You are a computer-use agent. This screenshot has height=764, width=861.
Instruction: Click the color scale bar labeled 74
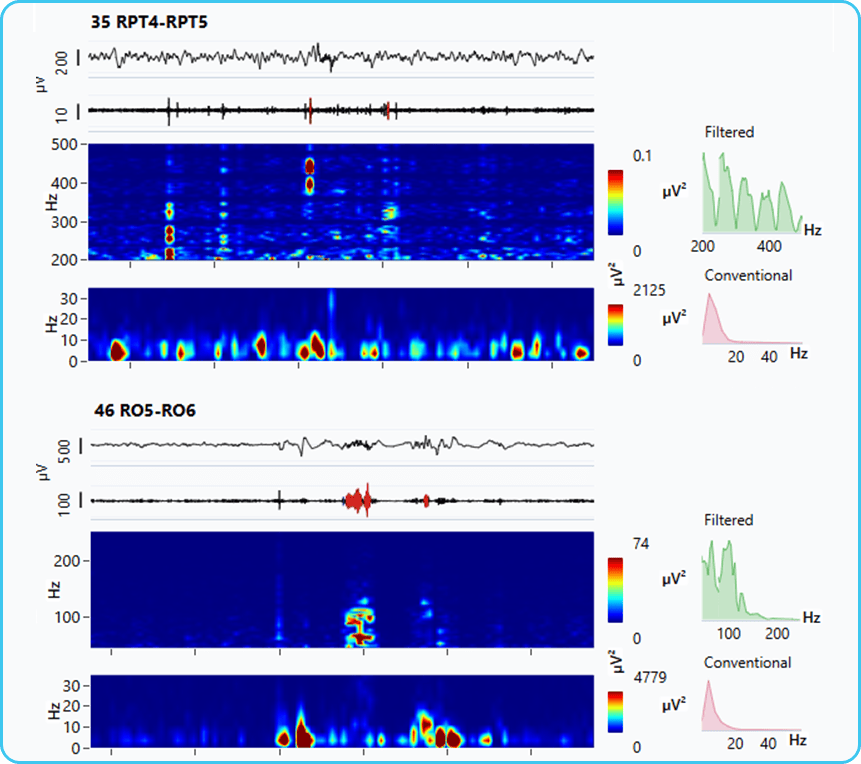616,590
